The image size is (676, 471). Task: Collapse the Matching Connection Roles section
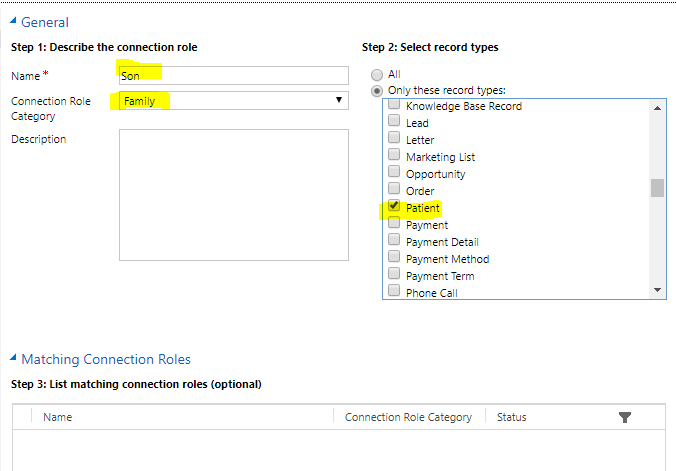13,357
